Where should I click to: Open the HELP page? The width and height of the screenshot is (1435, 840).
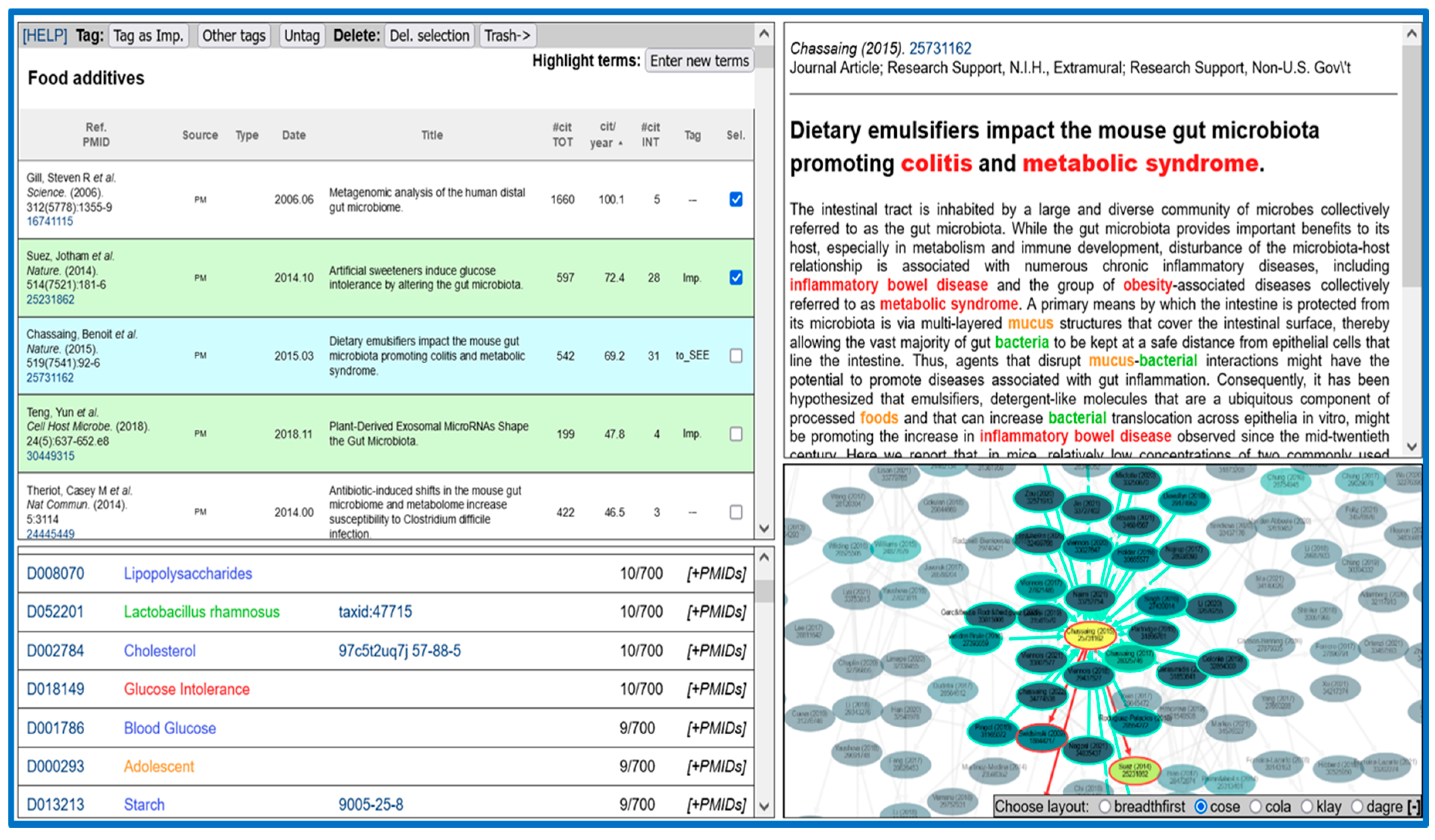pyautogui.click(x=45, y=35)
